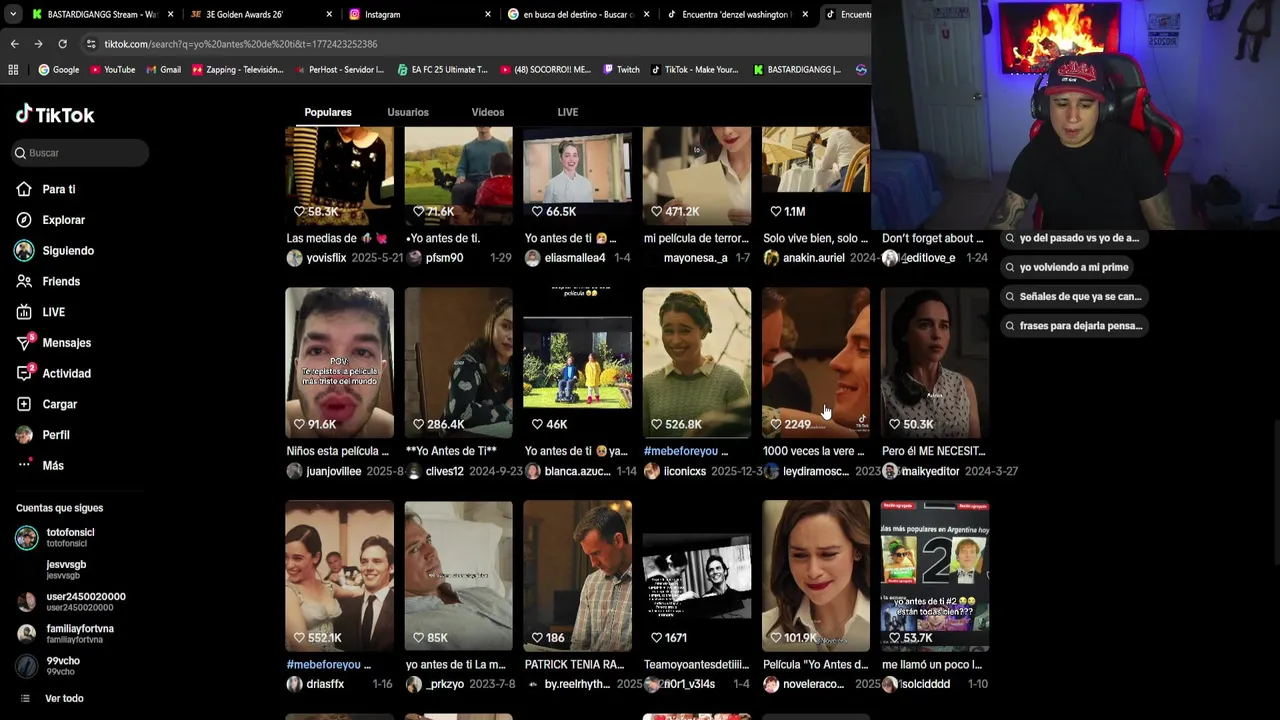Screen dimensions: 1280x720
Task: Open the video with 526.8K likes
Action: tap(696, 363)
